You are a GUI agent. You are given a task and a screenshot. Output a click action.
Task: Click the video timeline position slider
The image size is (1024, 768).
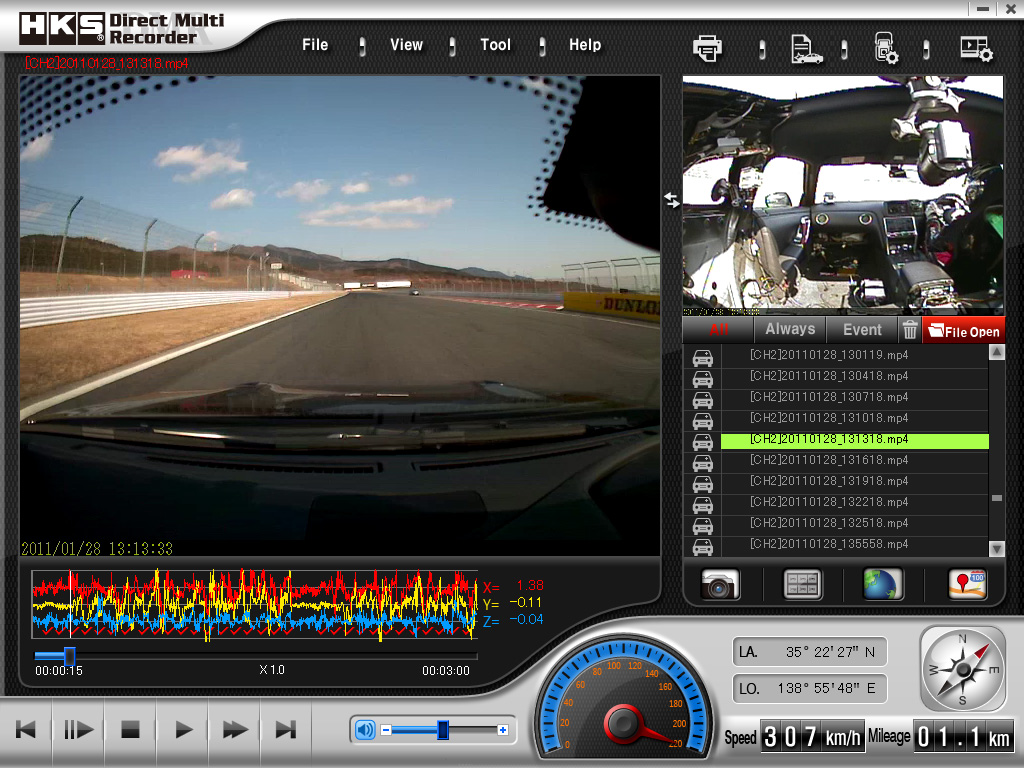pyautogui.click(x=69, y=656)
